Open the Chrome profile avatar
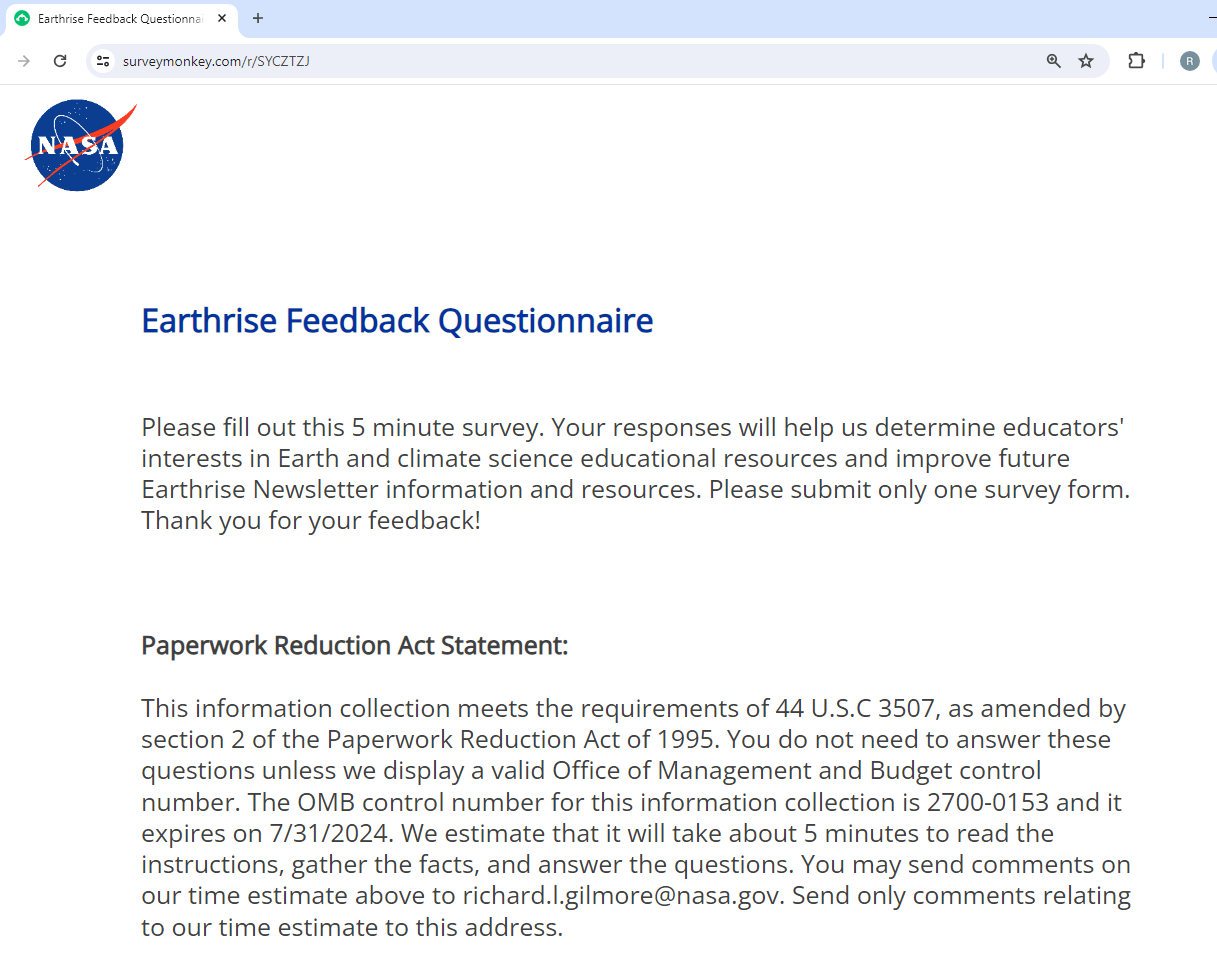Viewport: 1217px width, 957px height. (x=1189, y=61)
